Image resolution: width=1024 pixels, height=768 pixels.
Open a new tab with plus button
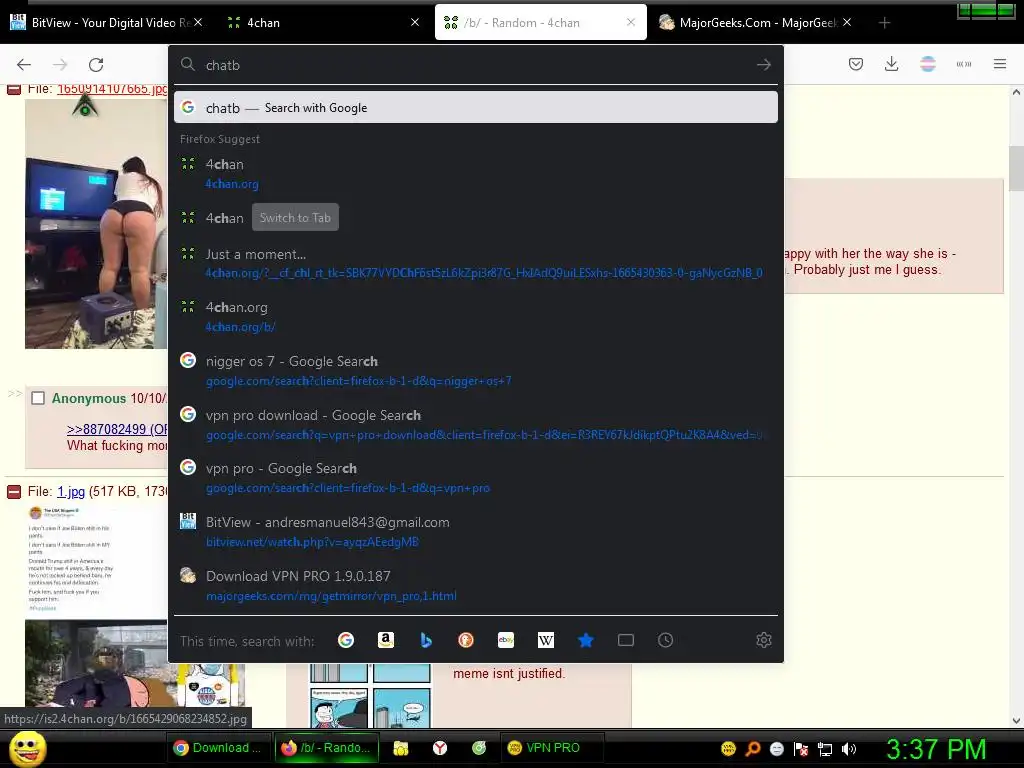[x=884, y=23]
